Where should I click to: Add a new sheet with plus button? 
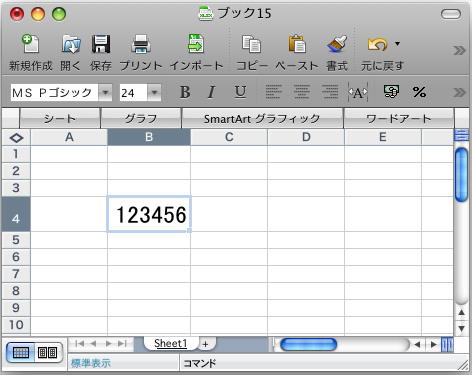coord(205,344)
